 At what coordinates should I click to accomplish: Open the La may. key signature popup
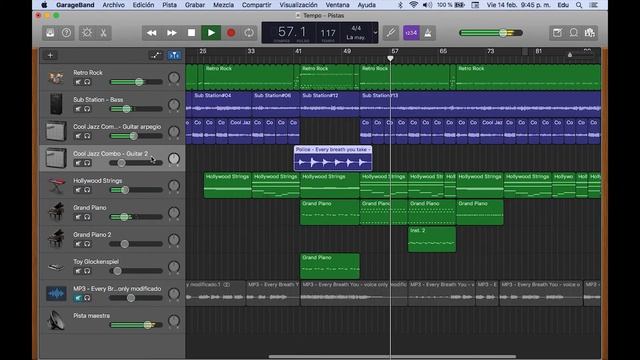(356, 37)
